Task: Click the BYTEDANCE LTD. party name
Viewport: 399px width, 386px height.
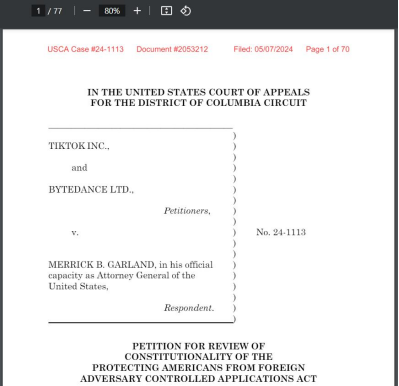Action: (91, 190)
